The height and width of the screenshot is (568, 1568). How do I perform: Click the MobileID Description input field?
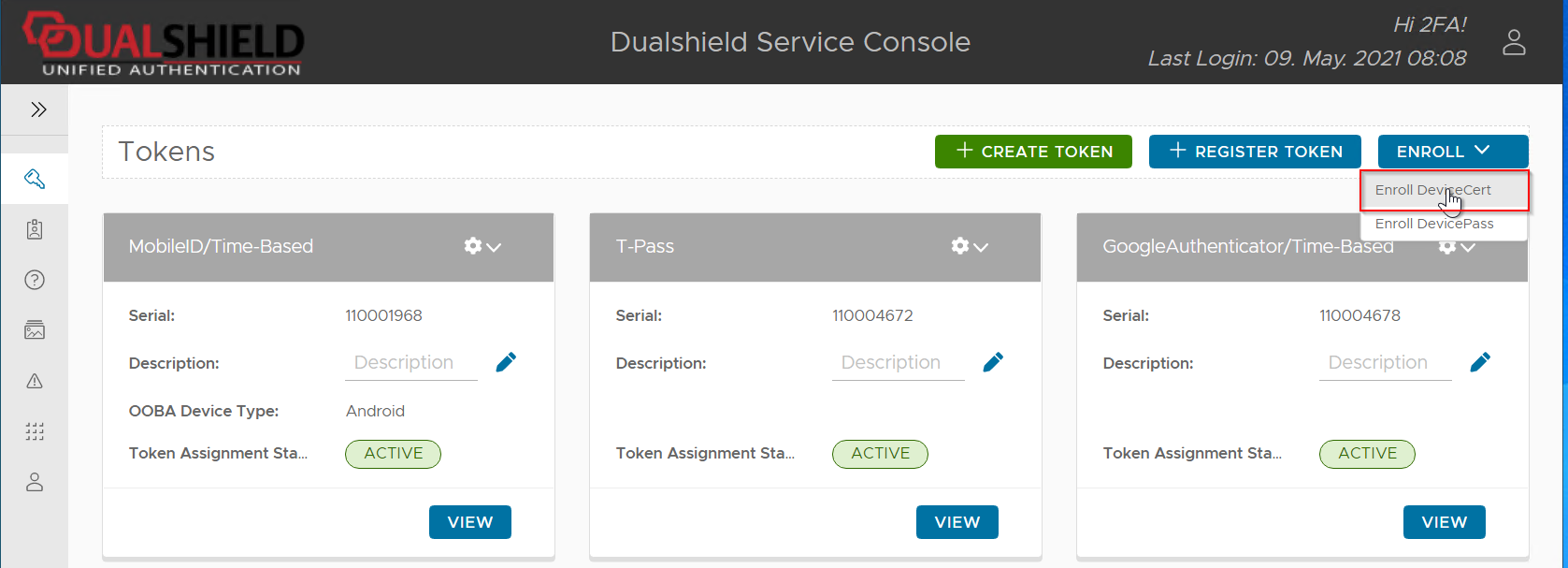(411, 363)
